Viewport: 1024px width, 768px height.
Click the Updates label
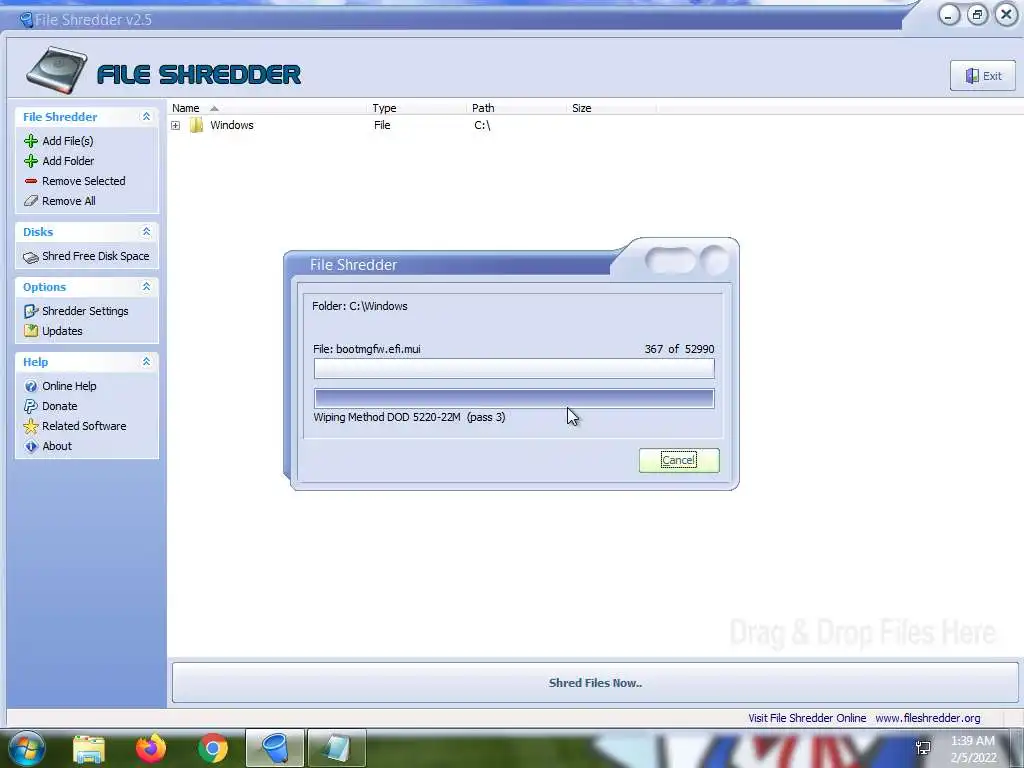click(62, 331)
